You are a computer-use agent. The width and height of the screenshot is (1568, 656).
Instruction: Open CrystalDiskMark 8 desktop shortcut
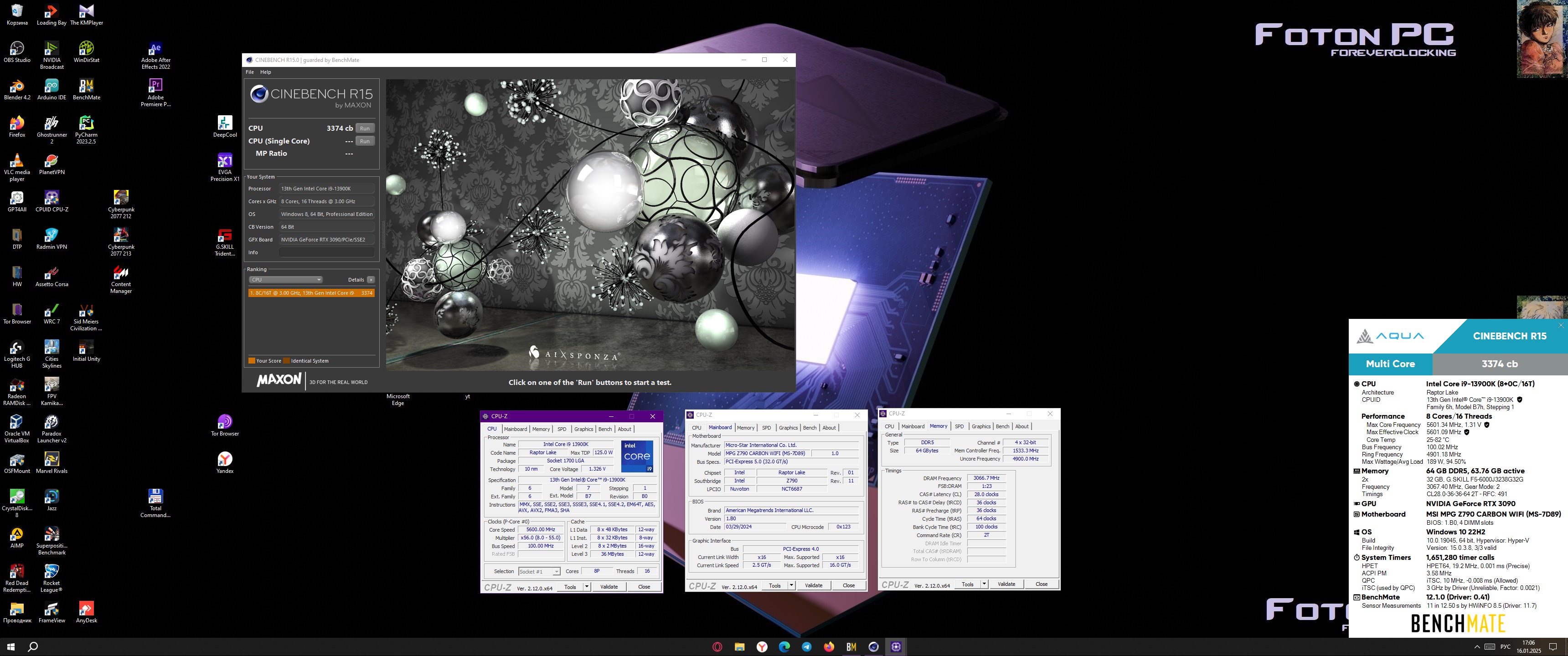[x=17, y=503]
